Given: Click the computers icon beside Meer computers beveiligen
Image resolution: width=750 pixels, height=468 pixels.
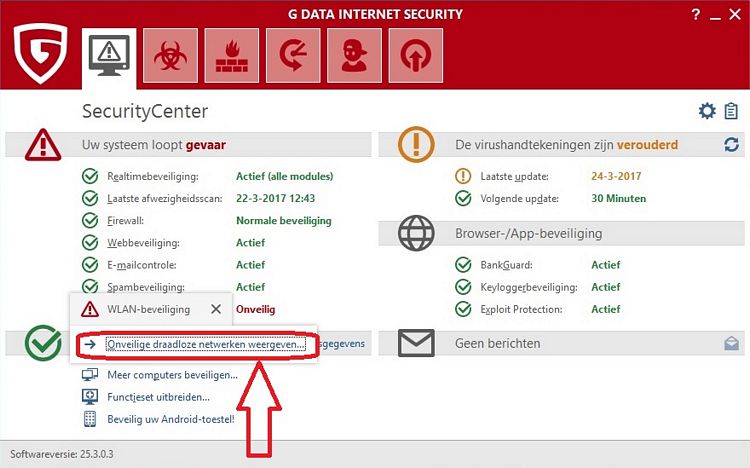Looking at the screenshot, I should click(x=90, y=374).
